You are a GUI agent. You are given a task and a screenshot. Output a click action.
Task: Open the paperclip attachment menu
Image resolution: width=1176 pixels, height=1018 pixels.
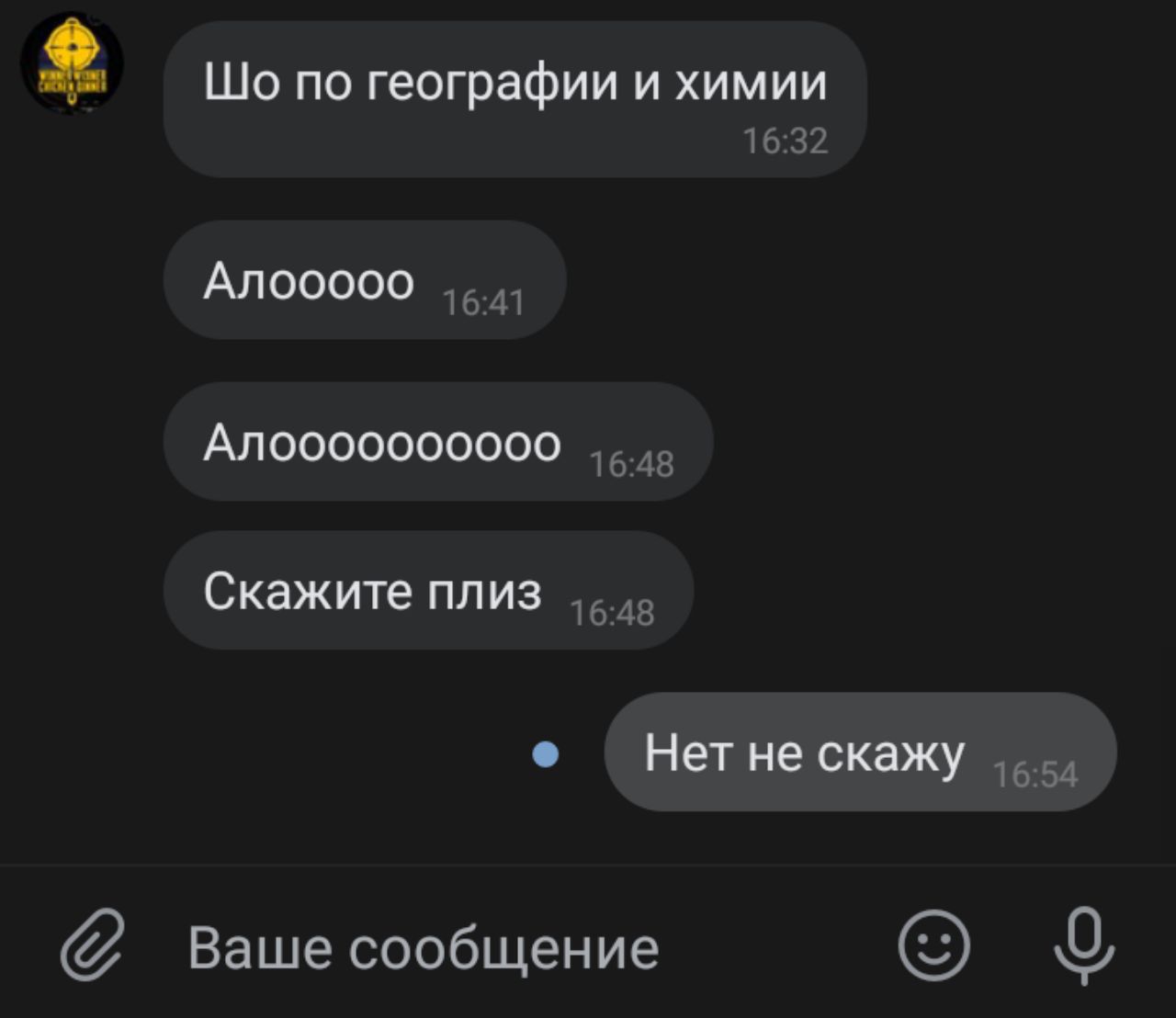click(x=92, y=944)
